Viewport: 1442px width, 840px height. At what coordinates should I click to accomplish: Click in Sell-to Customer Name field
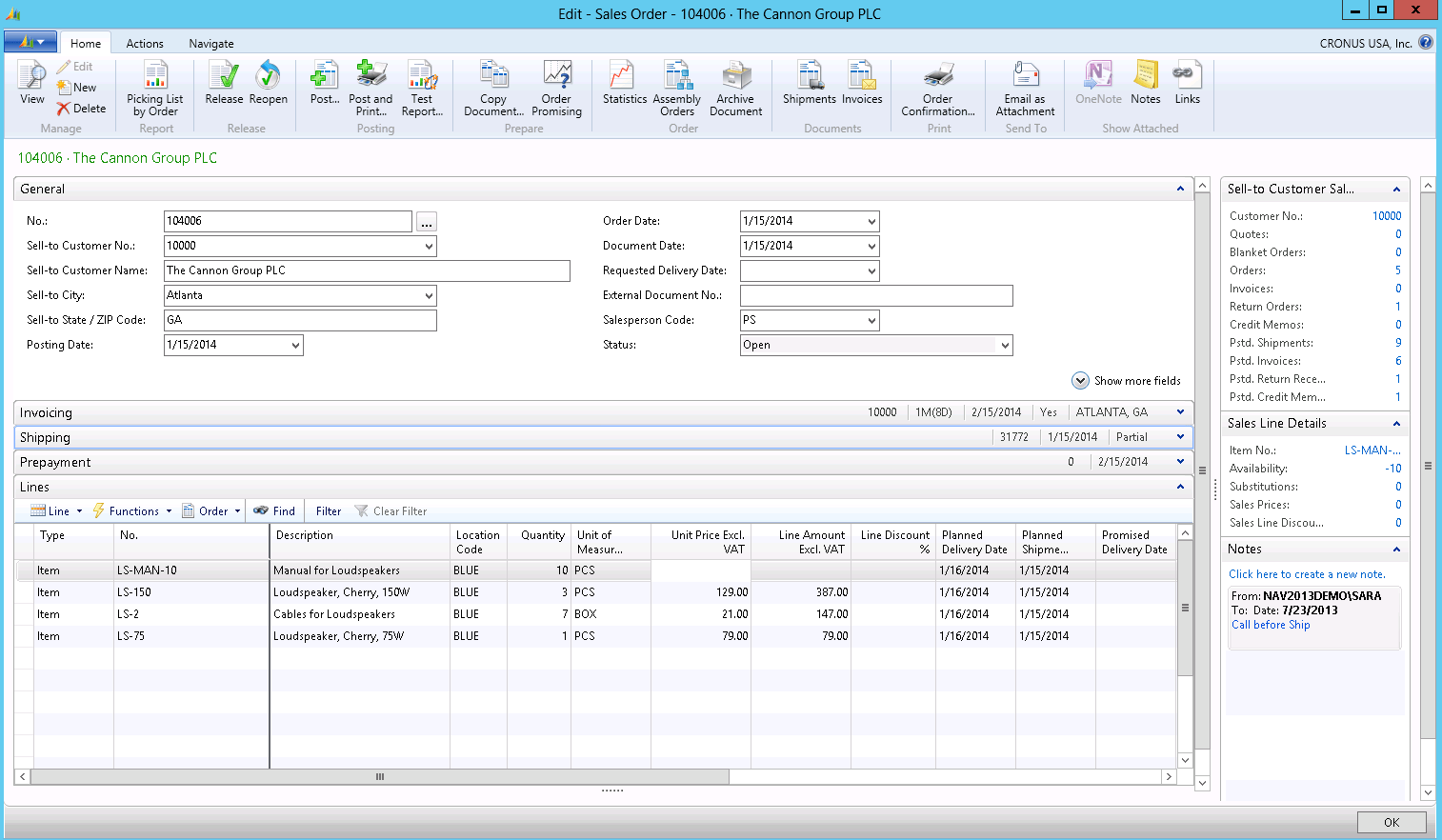(x=367, y=270)
